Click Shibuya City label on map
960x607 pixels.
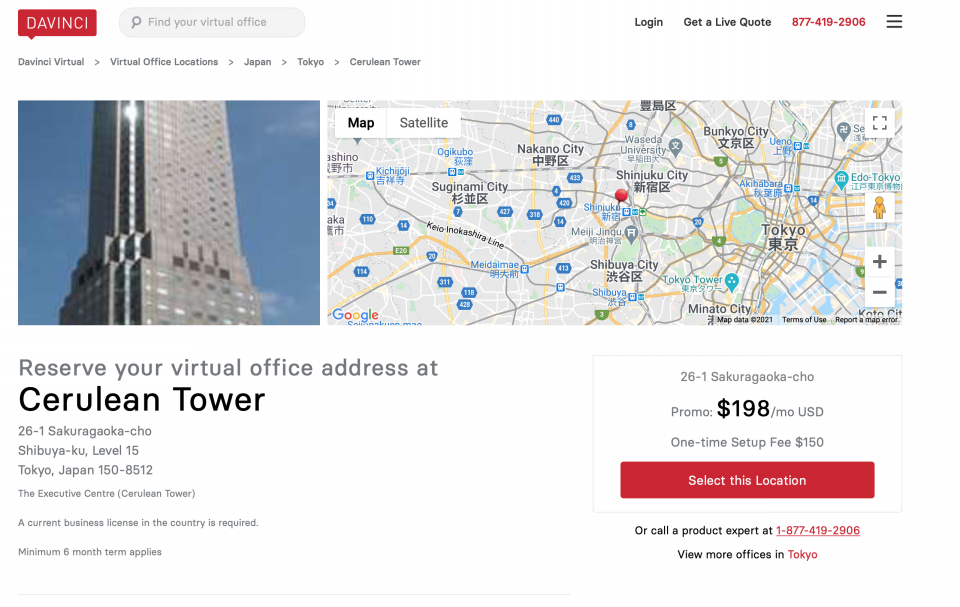624,270
